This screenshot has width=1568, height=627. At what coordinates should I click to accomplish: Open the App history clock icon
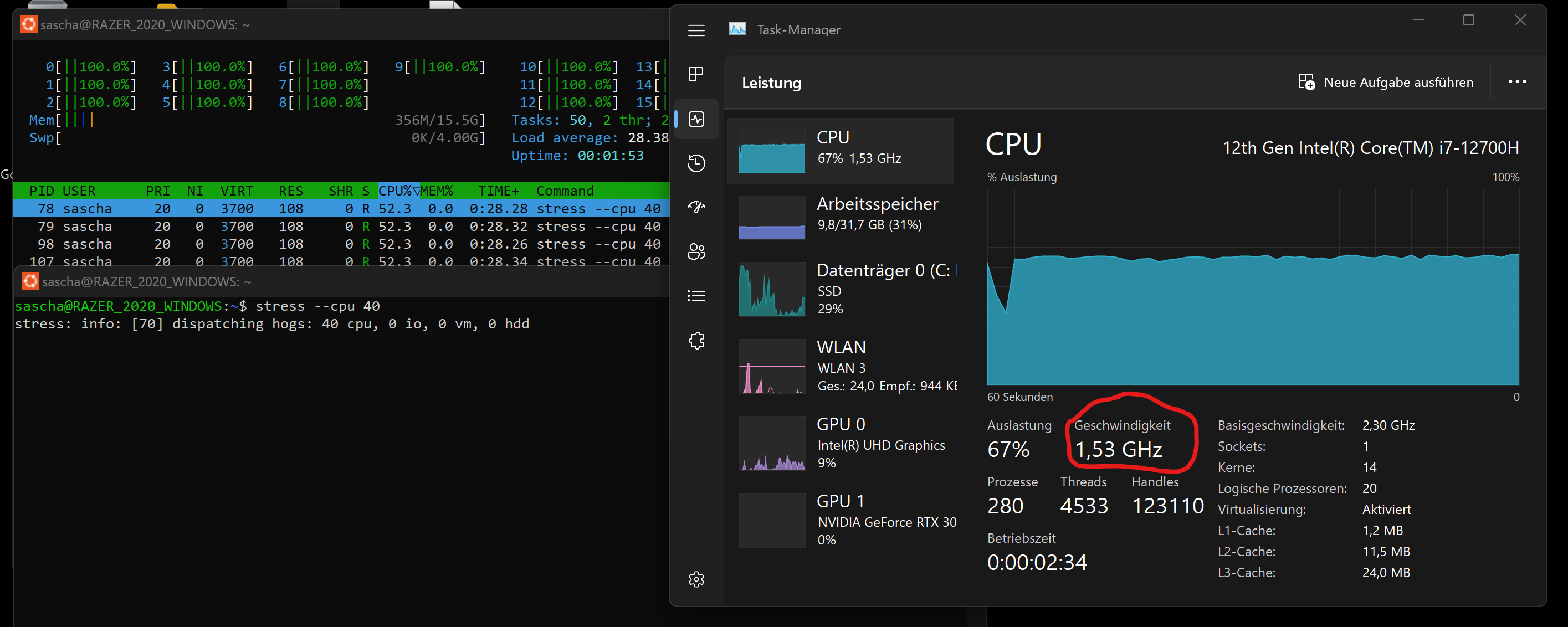pyautogui.click(x=696, y=163)
